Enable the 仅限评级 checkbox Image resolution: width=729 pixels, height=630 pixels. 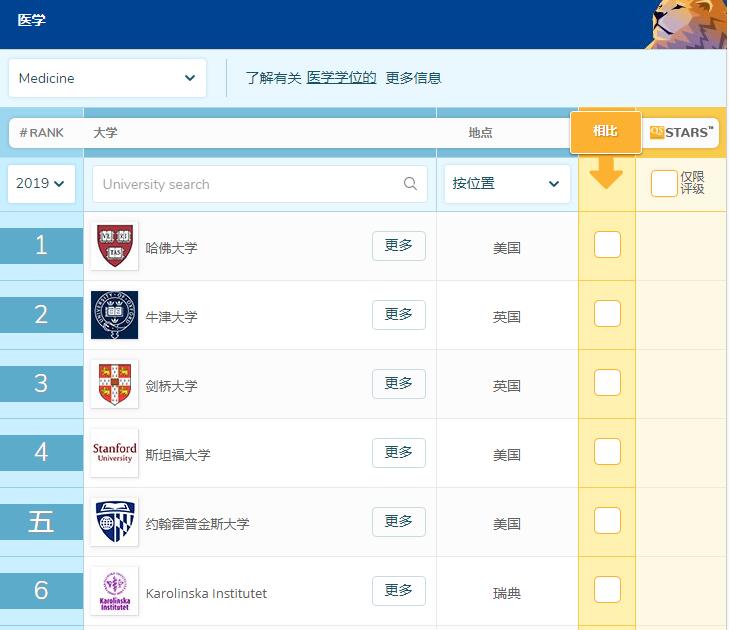pos(663,183)
